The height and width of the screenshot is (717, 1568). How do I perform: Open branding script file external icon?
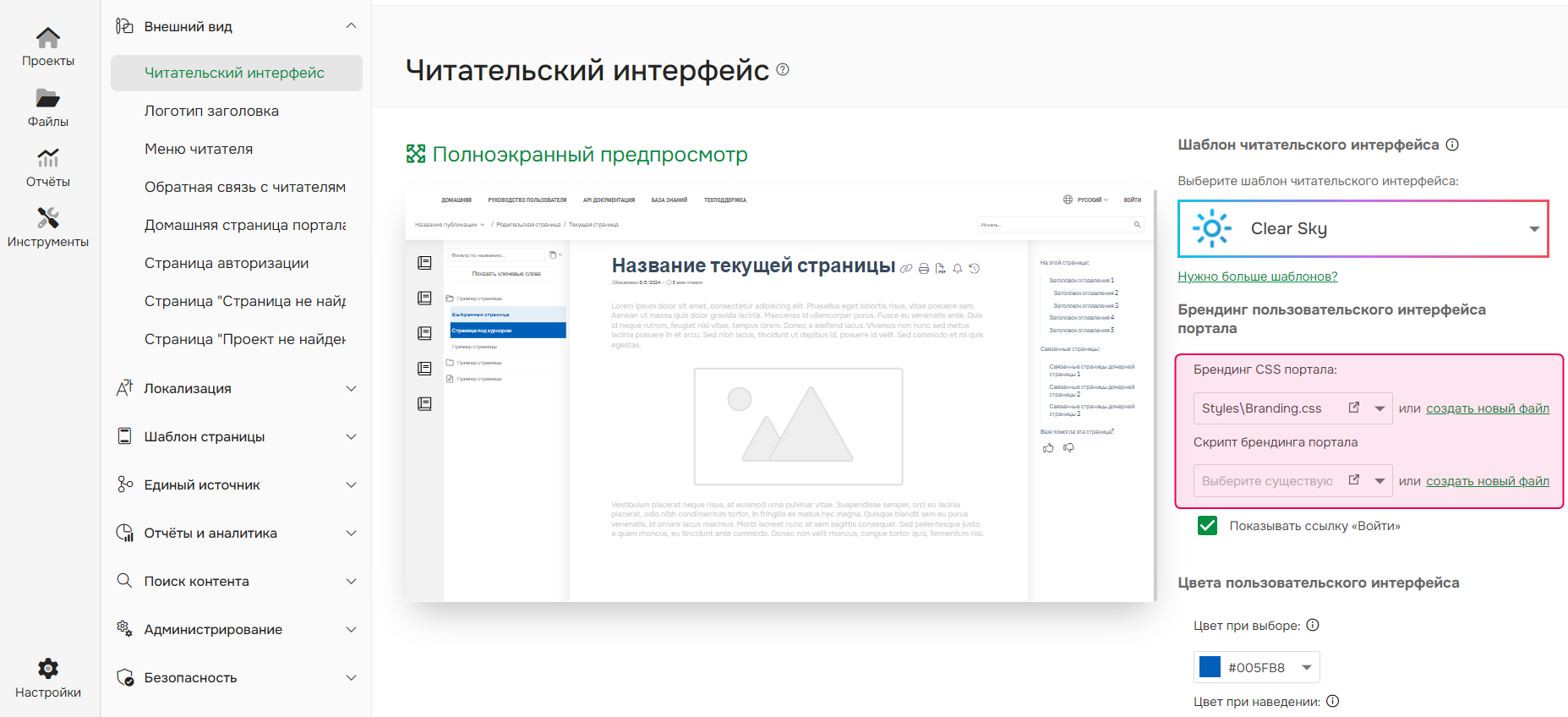(1354, 480)
